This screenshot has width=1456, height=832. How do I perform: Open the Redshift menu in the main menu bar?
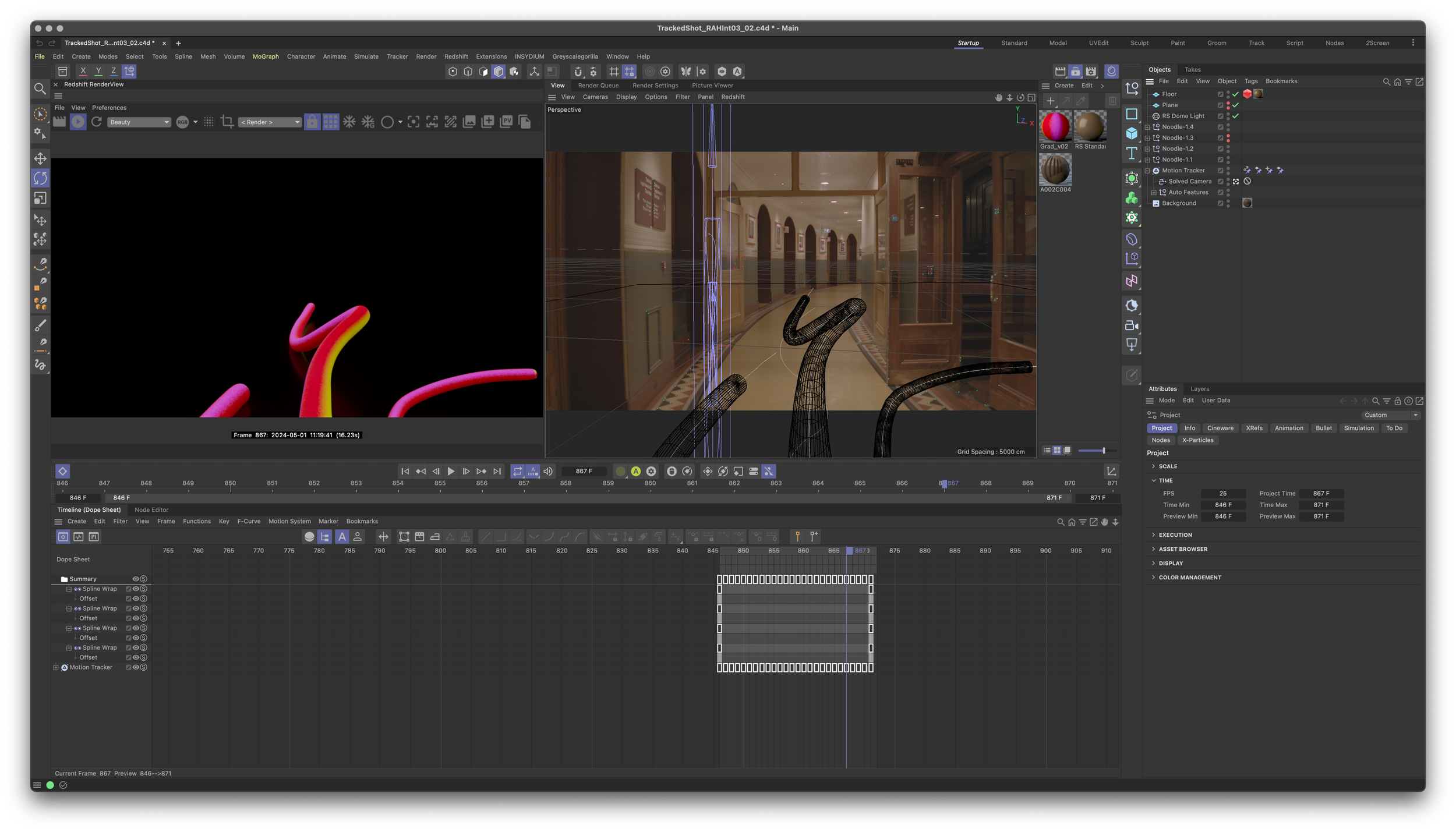[x=456, y=56]
